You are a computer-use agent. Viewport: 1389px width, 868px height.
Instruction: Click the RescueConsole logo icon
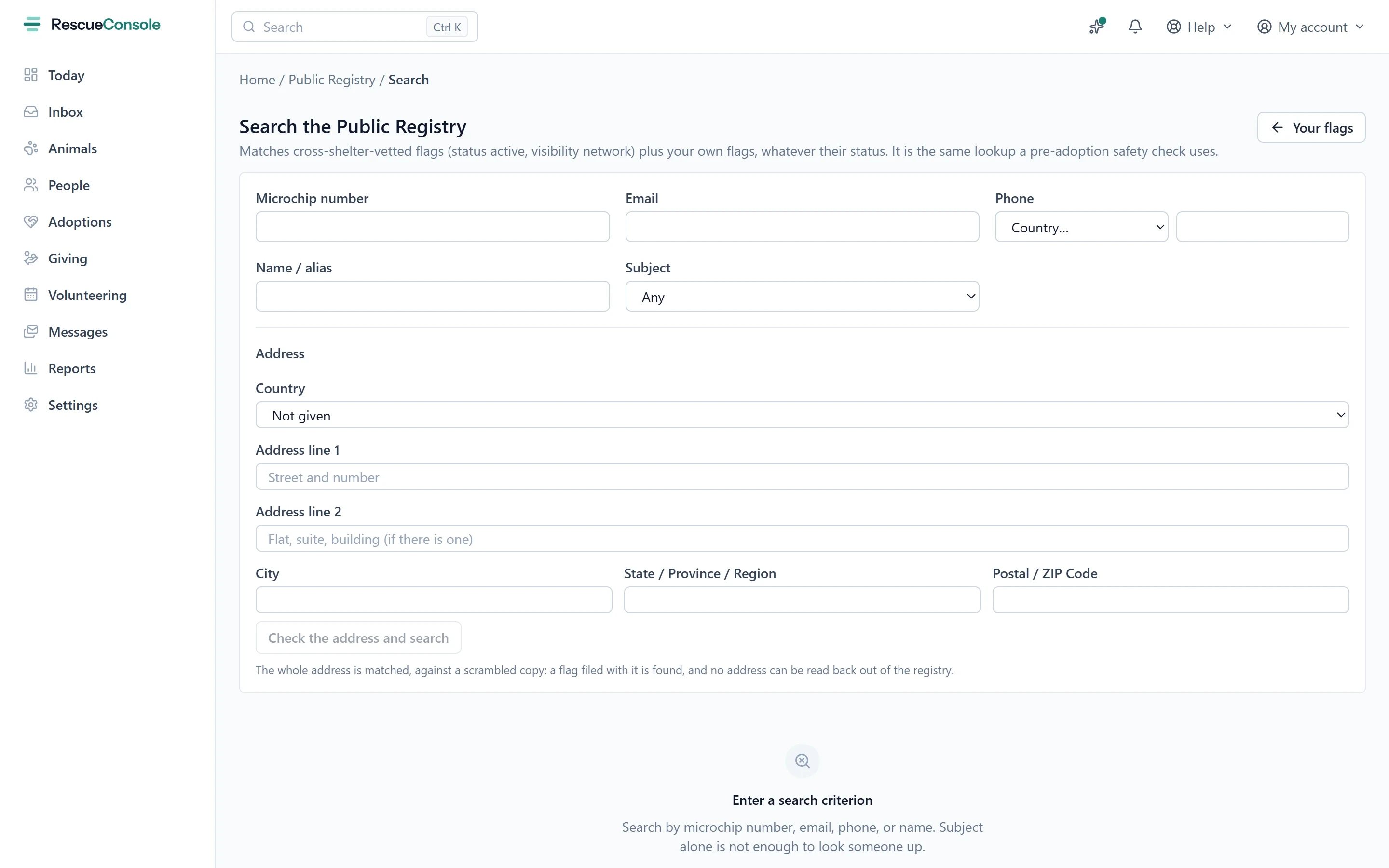click(32, 24)
